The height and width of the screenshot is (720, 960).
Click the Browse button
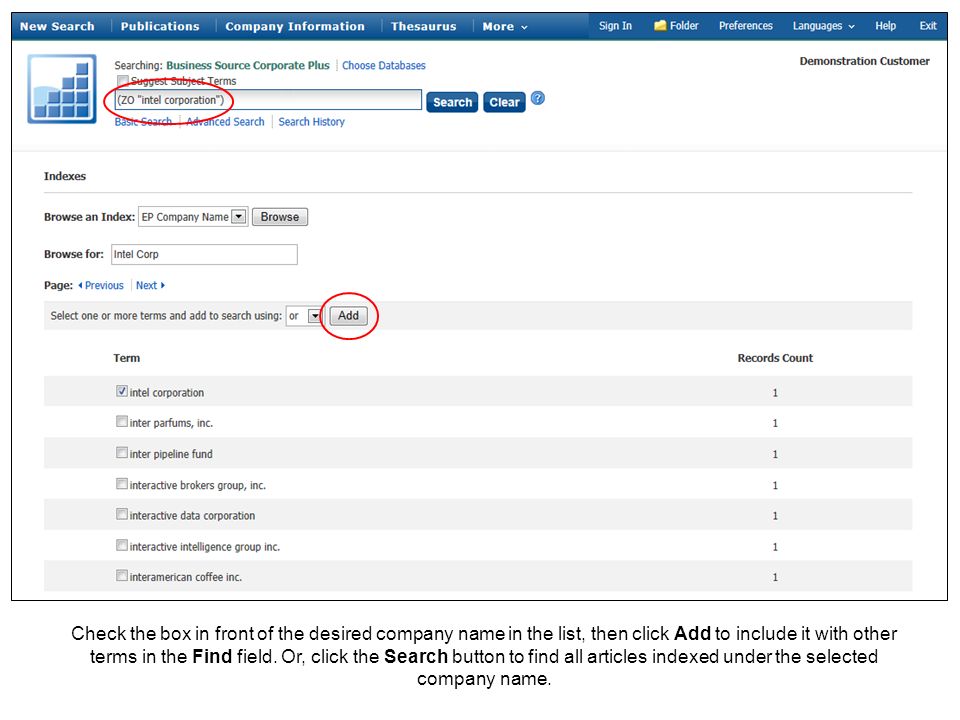point(280,217)
